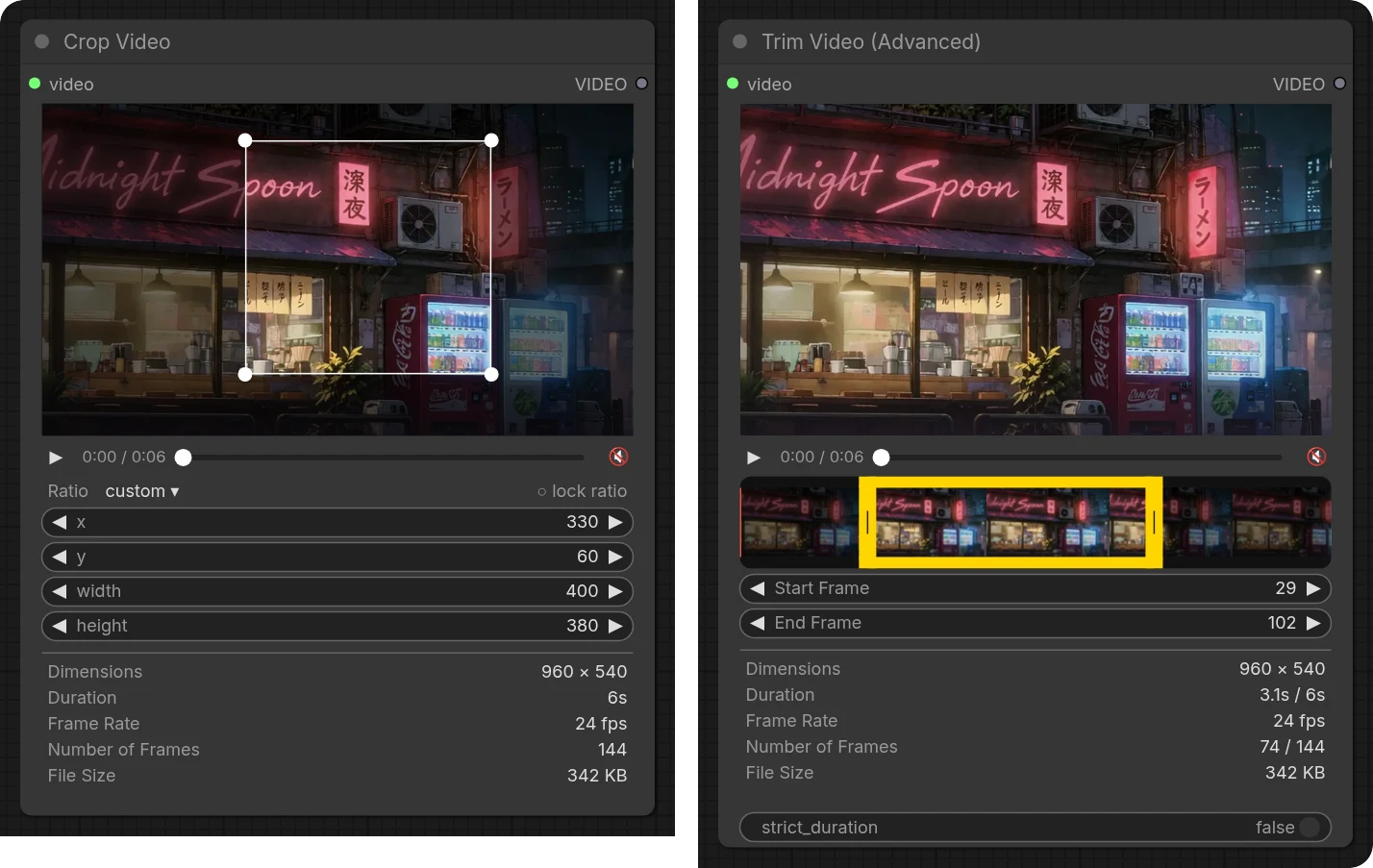Viewport: 1373px width, 868px height.
Task: Decrease width with left arrow
Action: 60,591
